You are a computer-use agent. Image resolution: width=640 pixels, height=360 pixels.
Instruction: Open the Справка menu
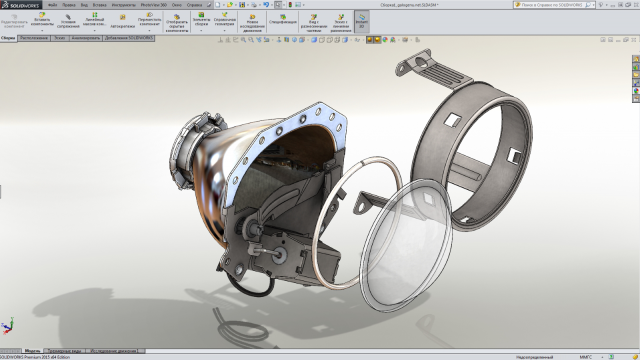point(194,5)
